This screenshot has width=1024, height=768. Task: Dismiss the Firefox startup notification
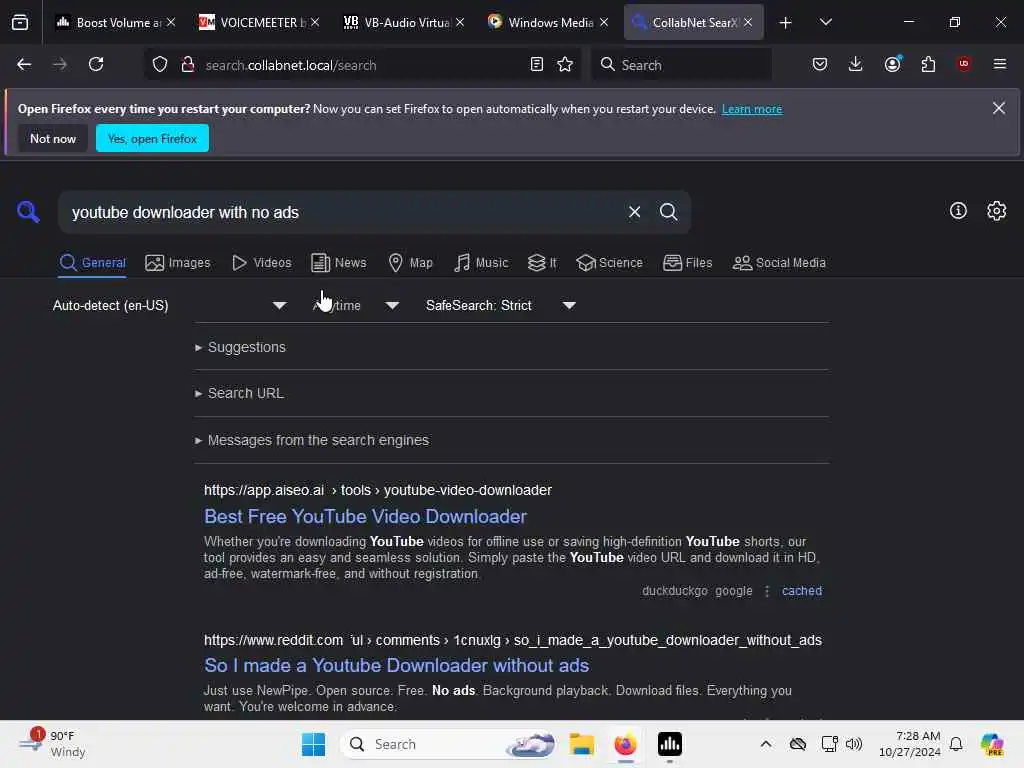pyautogui.click(x=999, y=108)
